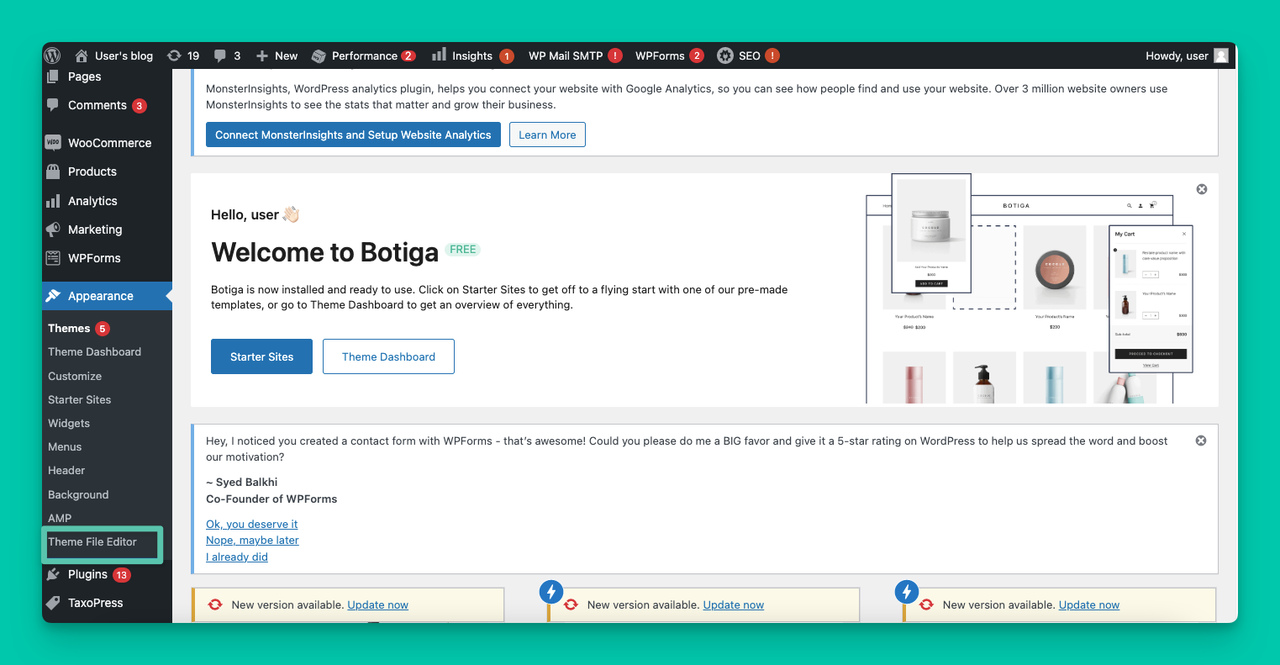Click the Plugins badge showing 13
Screen dimensions: 1280x665
[x=122, y=575]
